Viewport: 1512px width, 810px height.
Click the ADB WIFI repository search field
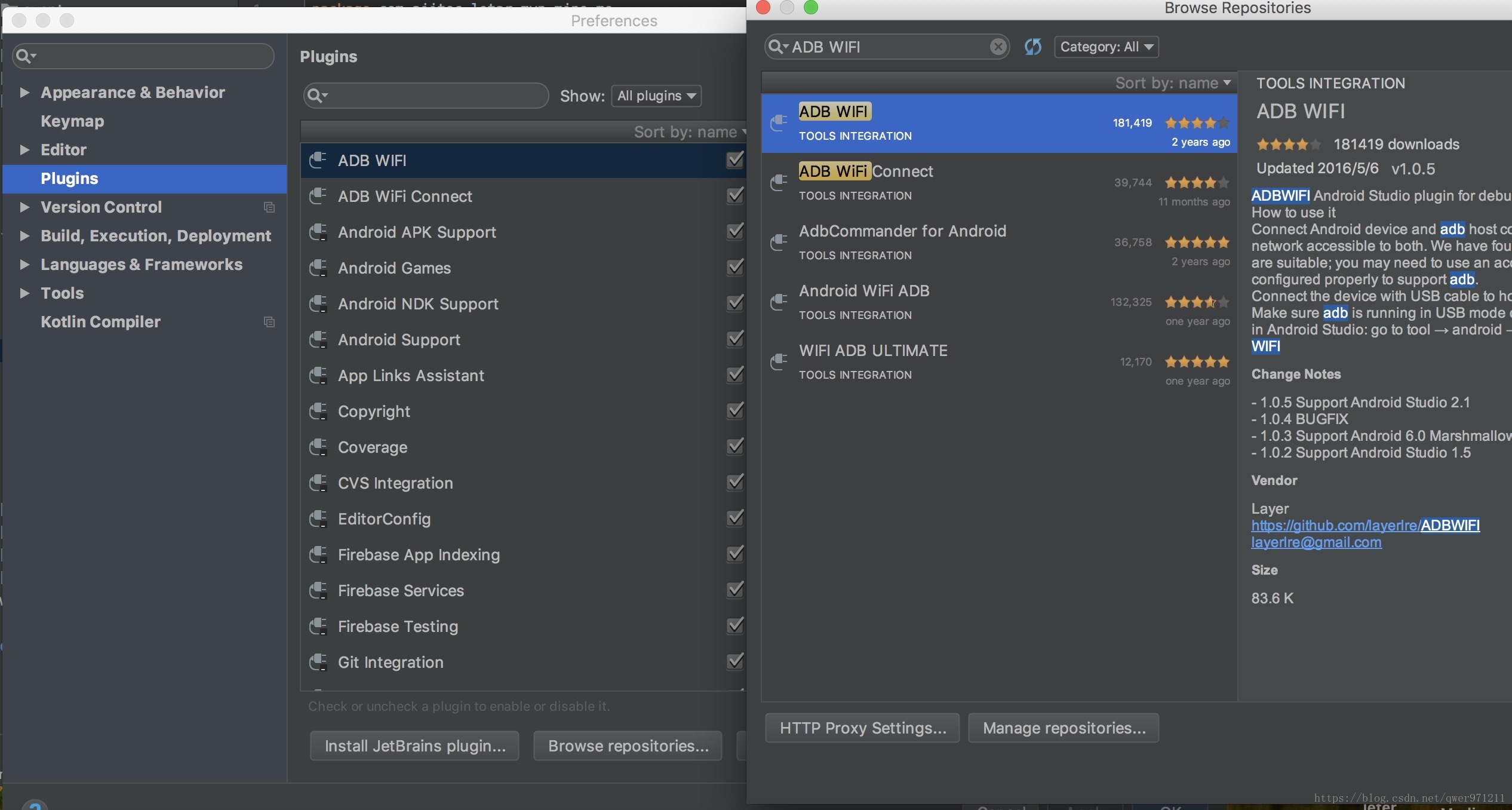(887, 47)
